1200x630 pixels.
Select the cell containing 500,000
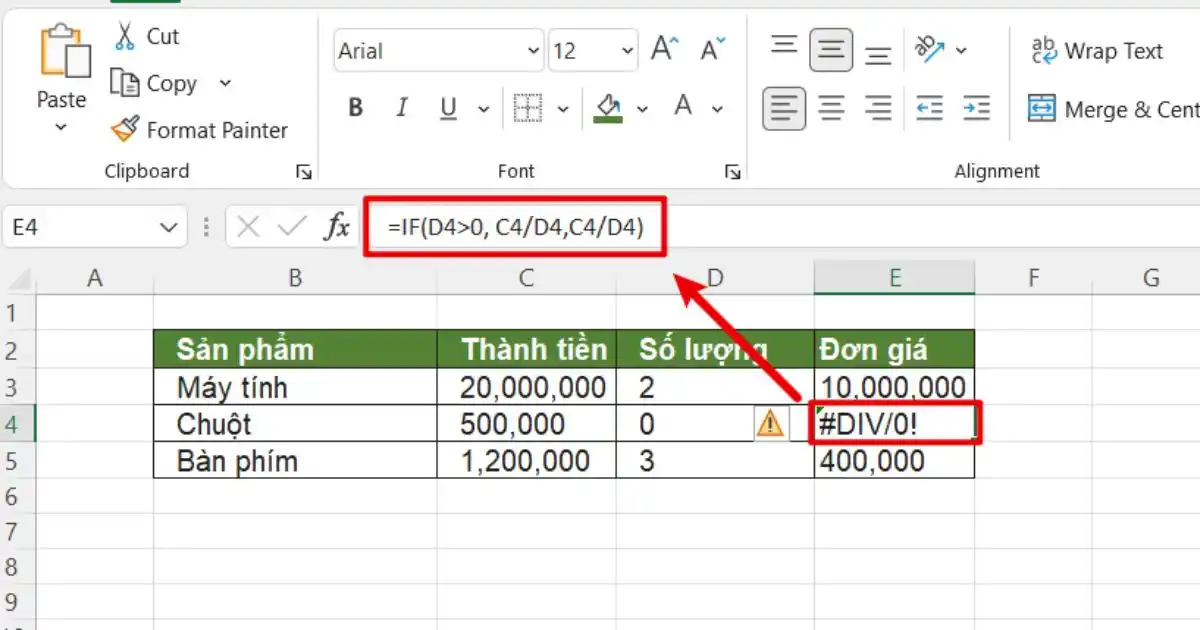coord(526,424)
